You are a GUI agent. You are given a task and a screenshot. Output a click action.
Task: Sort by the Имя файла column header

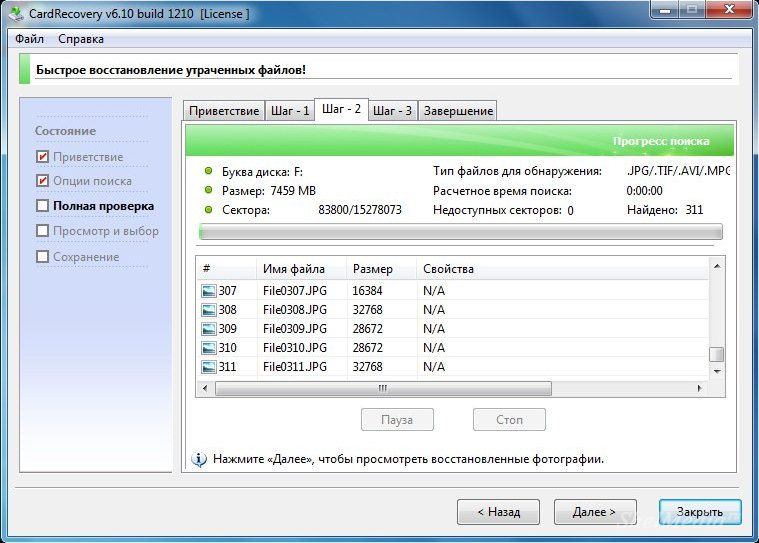coord(301,269)
